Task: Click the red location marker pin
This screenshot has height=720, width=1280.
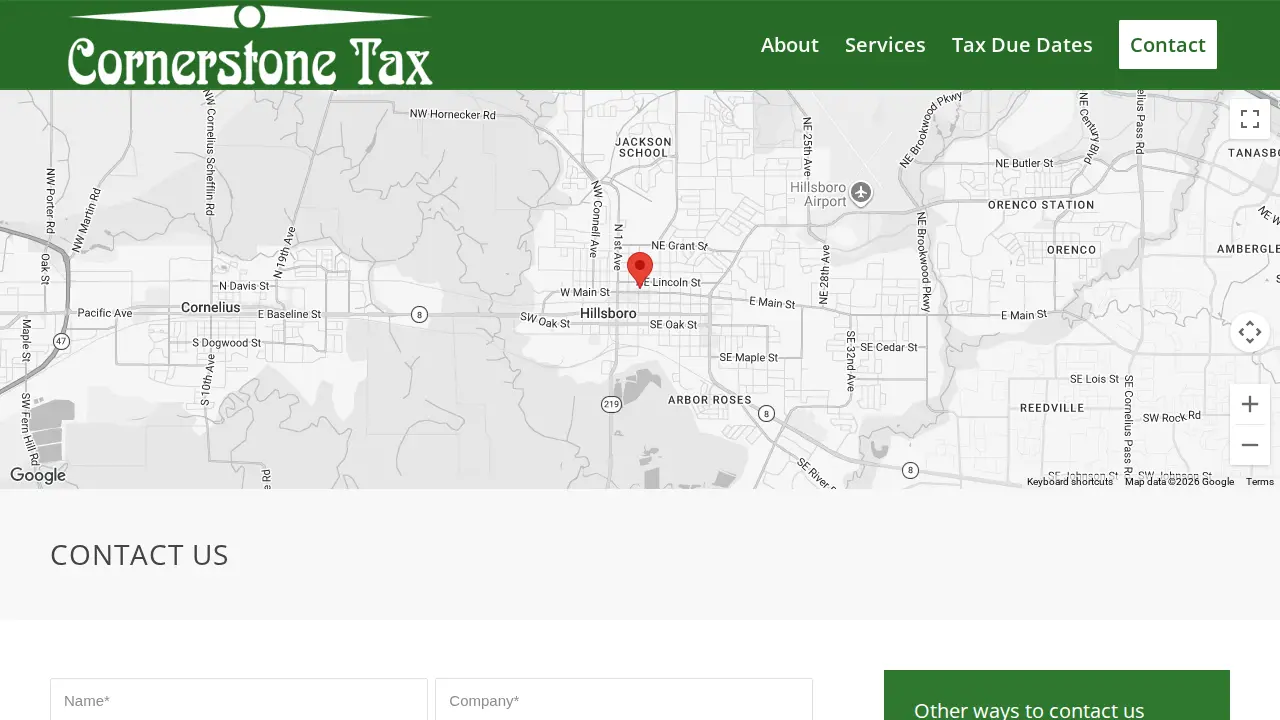Action: coord(640,270)
